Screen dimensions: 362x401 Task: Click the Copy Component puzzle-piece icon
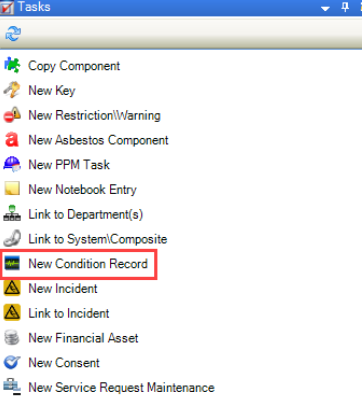[12, 65]
